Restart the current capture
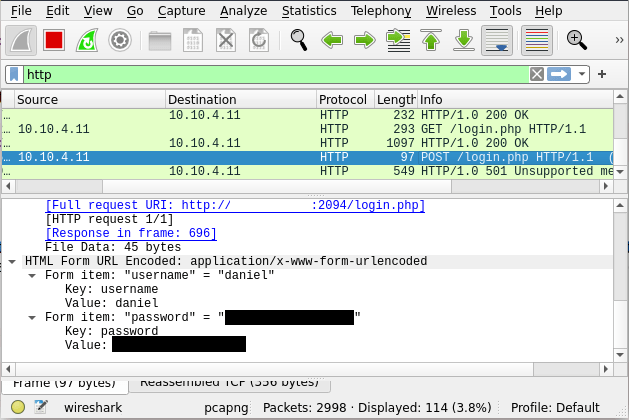The width and height of the screenshot is (629, 420). [x=87, y=40]
